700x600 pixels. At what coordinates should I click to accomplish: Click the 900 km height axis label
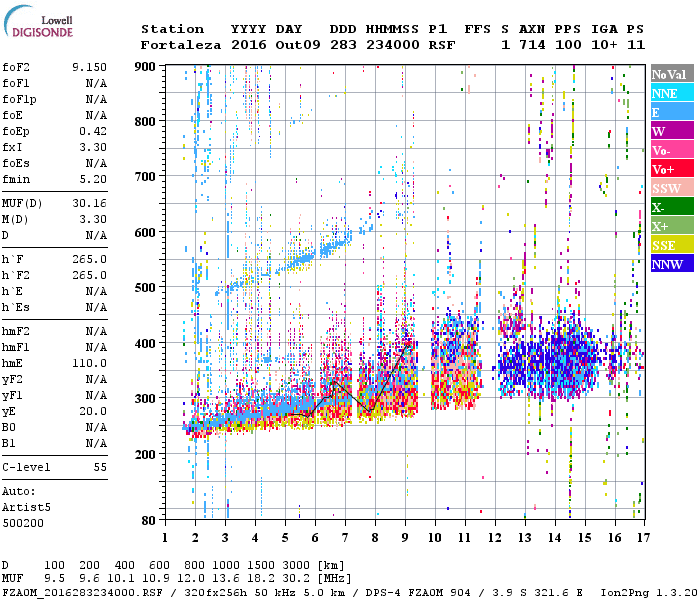point(145,67)
